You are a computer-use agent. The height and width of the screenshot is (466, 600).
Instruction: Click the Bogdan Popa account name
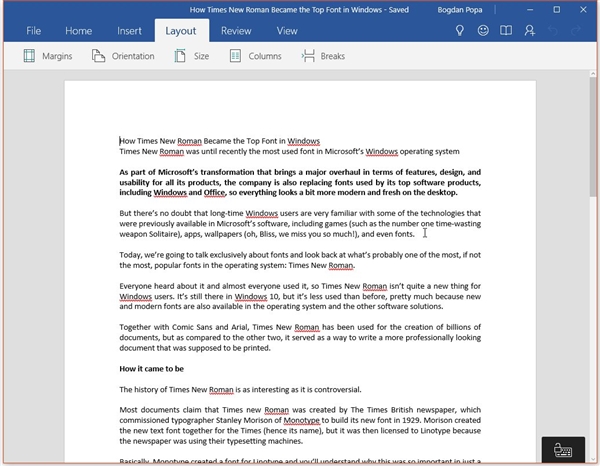pos(460,10)
